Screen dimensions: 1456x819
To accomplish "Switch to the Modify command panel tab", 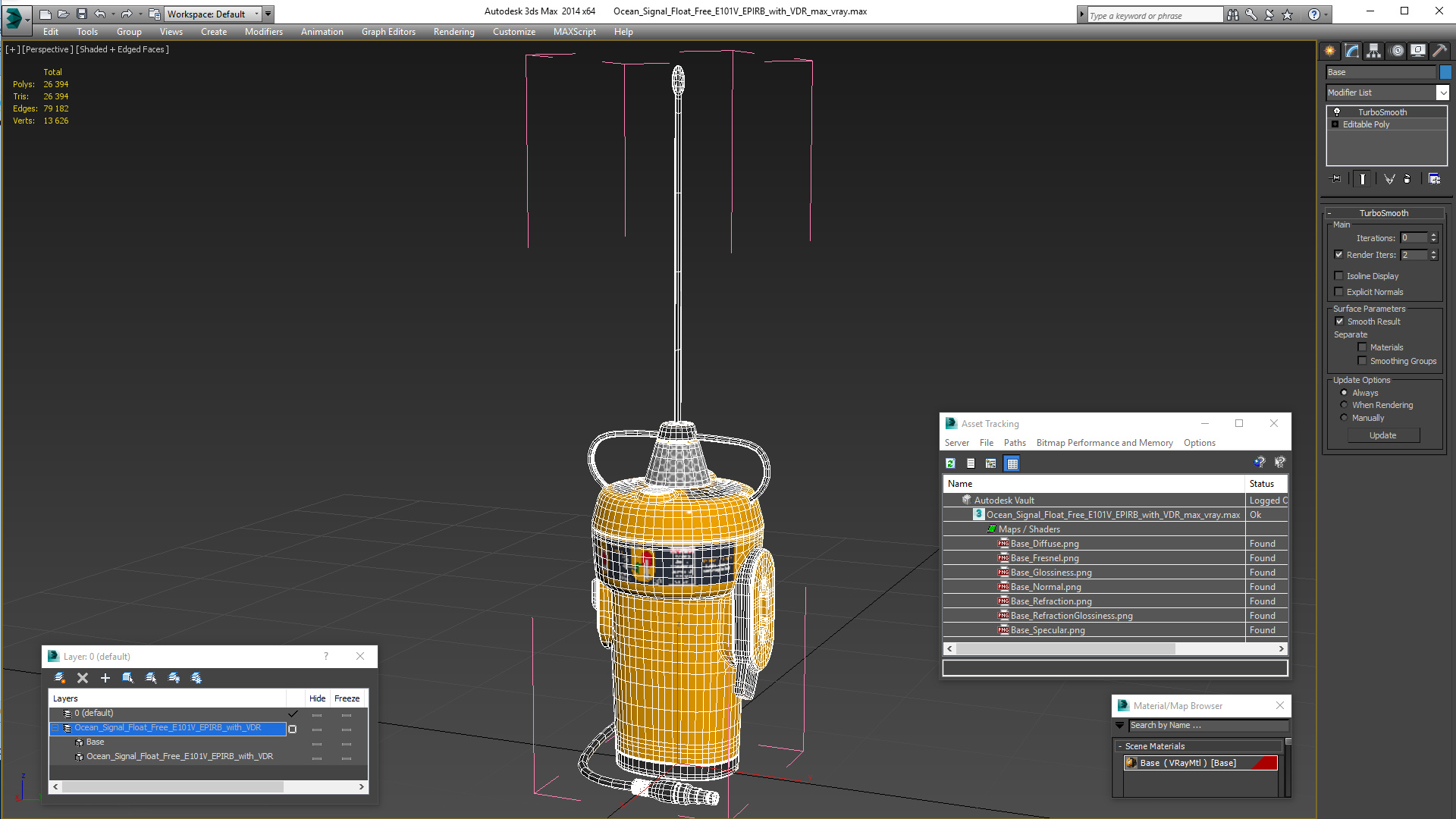I will (1352, 51).
